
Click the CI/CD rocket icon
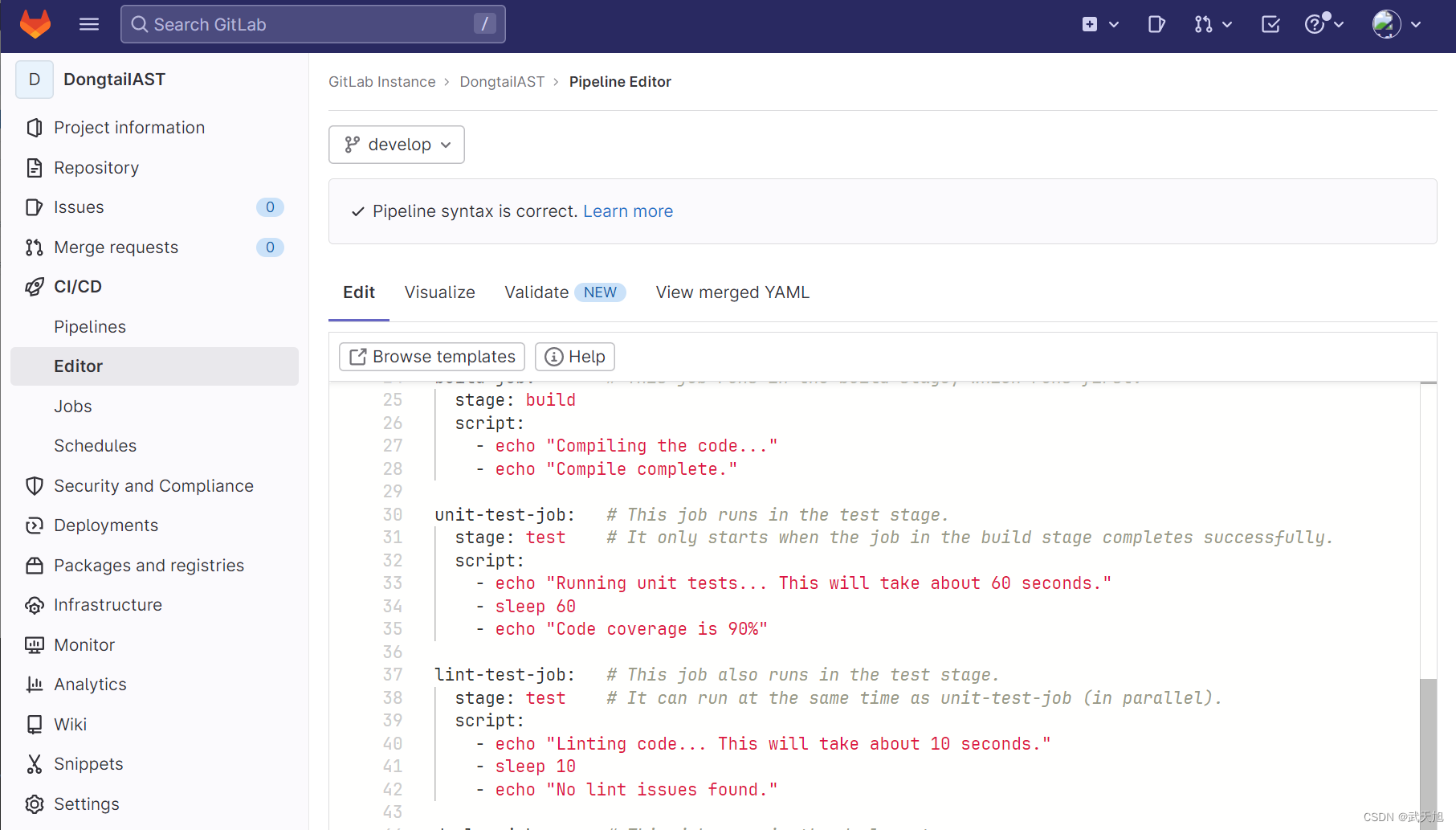coord(34,287)
